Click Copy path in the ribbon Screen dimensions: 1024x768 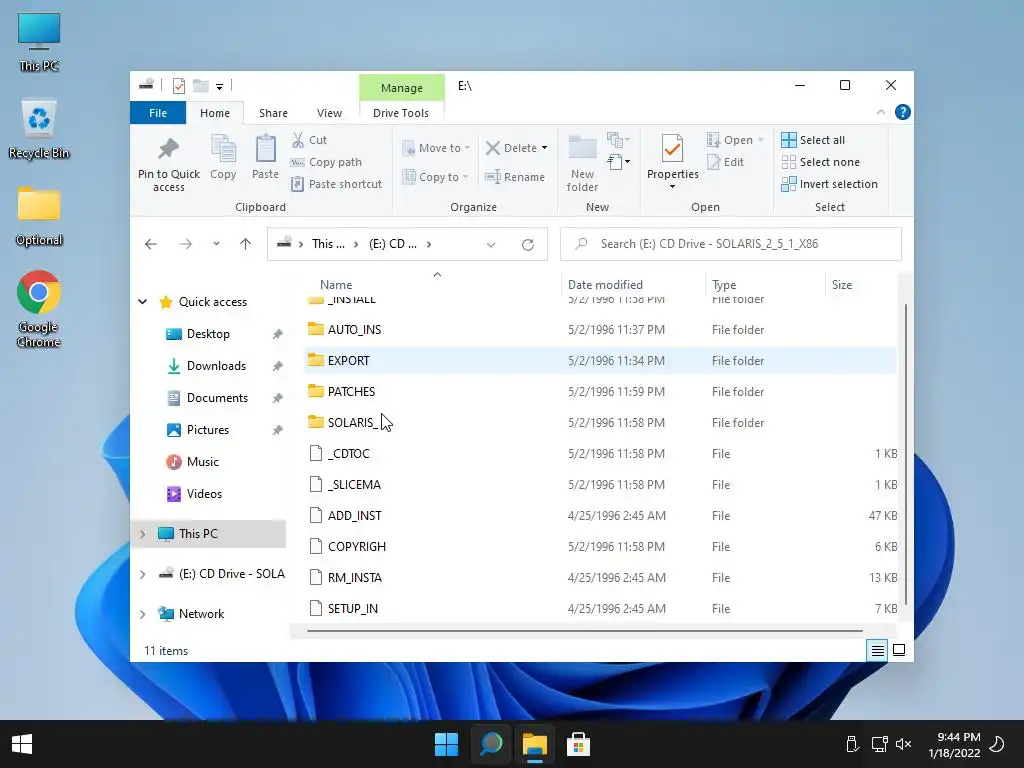click(x=327, y=162)
